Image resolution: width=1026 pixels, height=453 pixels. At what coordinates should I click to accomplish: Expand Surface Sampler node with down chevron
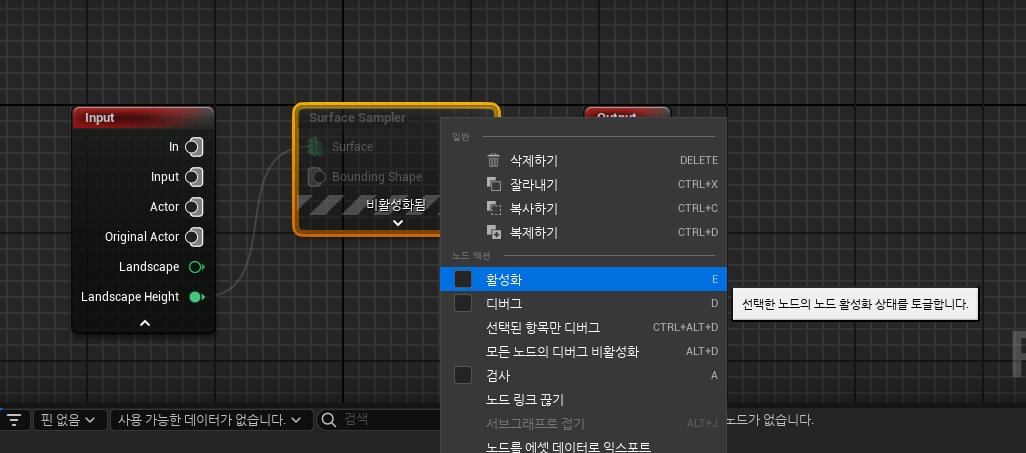(x=397, y=223)
